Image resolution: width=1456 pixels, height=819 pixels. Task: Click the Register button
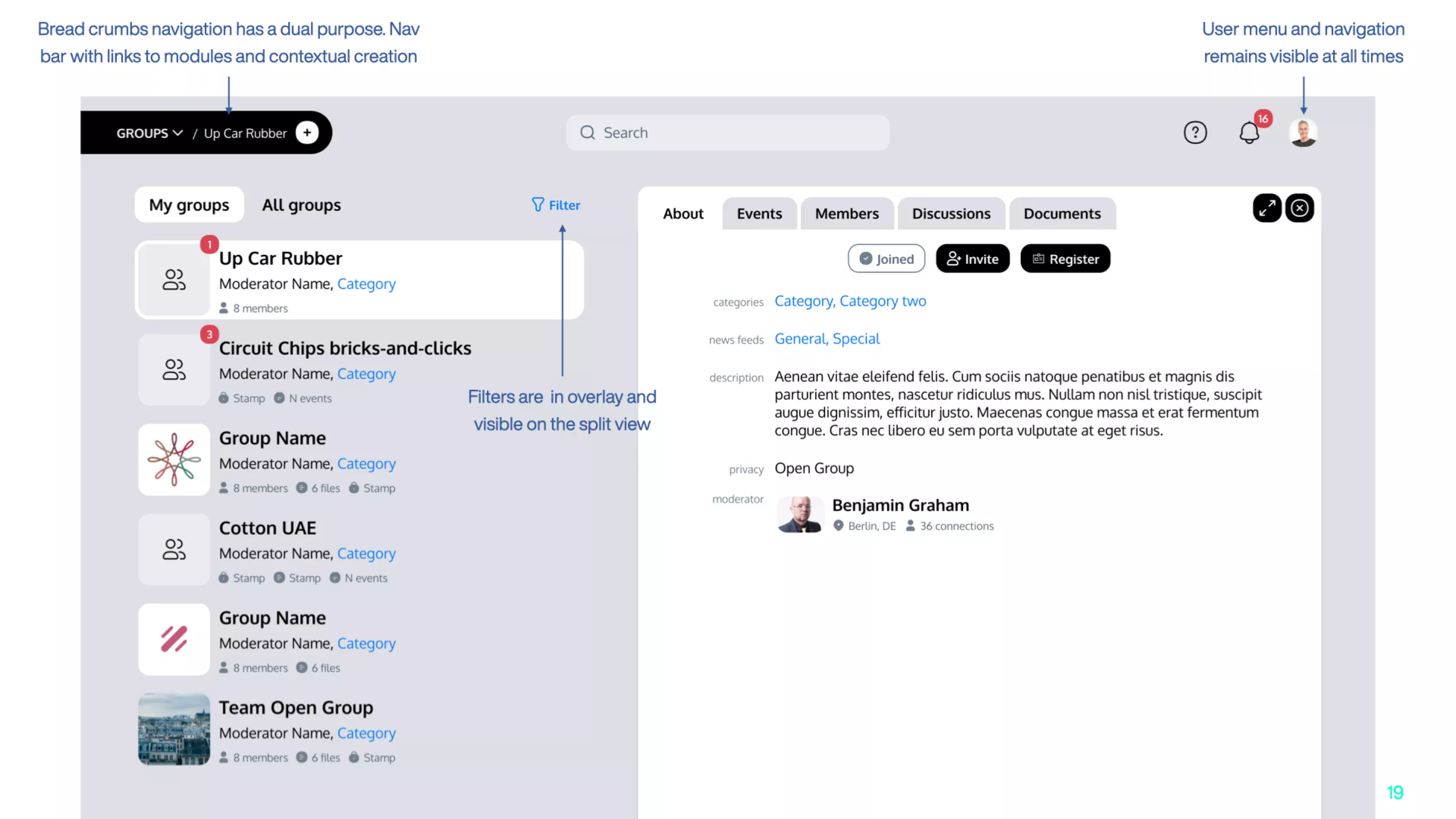coord(1065,259)
